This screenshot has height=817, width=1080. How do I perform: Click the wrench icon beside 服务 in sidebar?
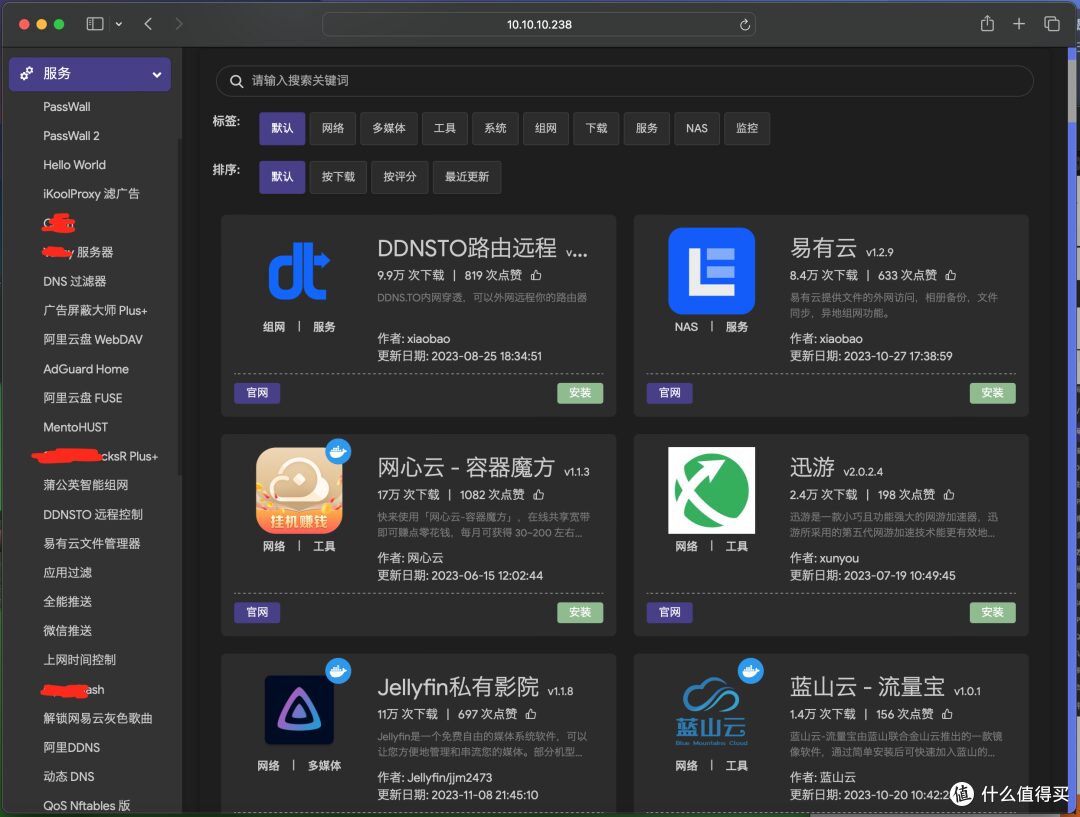[x=27, y=73]
